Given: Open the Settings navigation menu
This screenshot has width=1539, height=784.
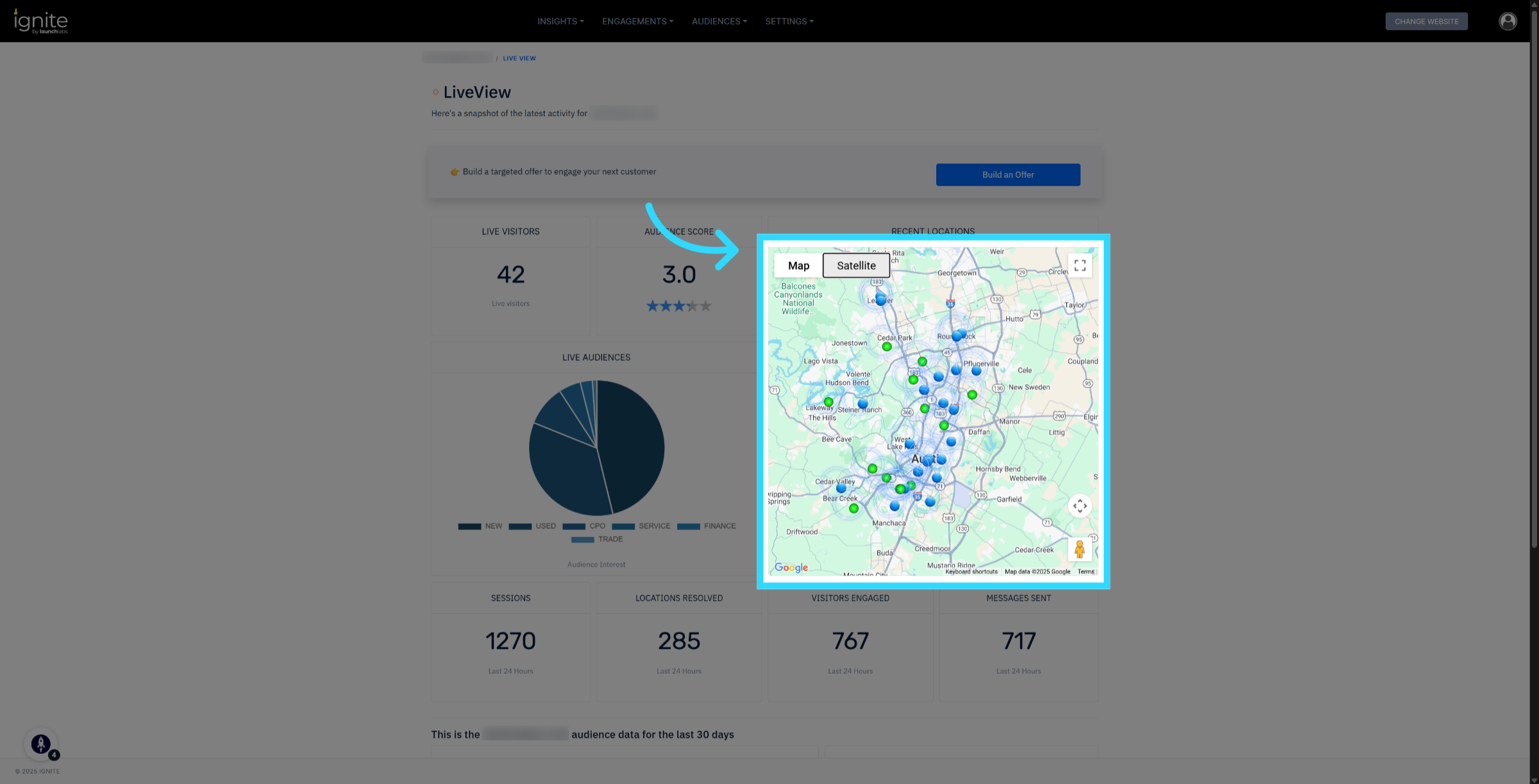Looking at the screenshot, I should point(789,21).
